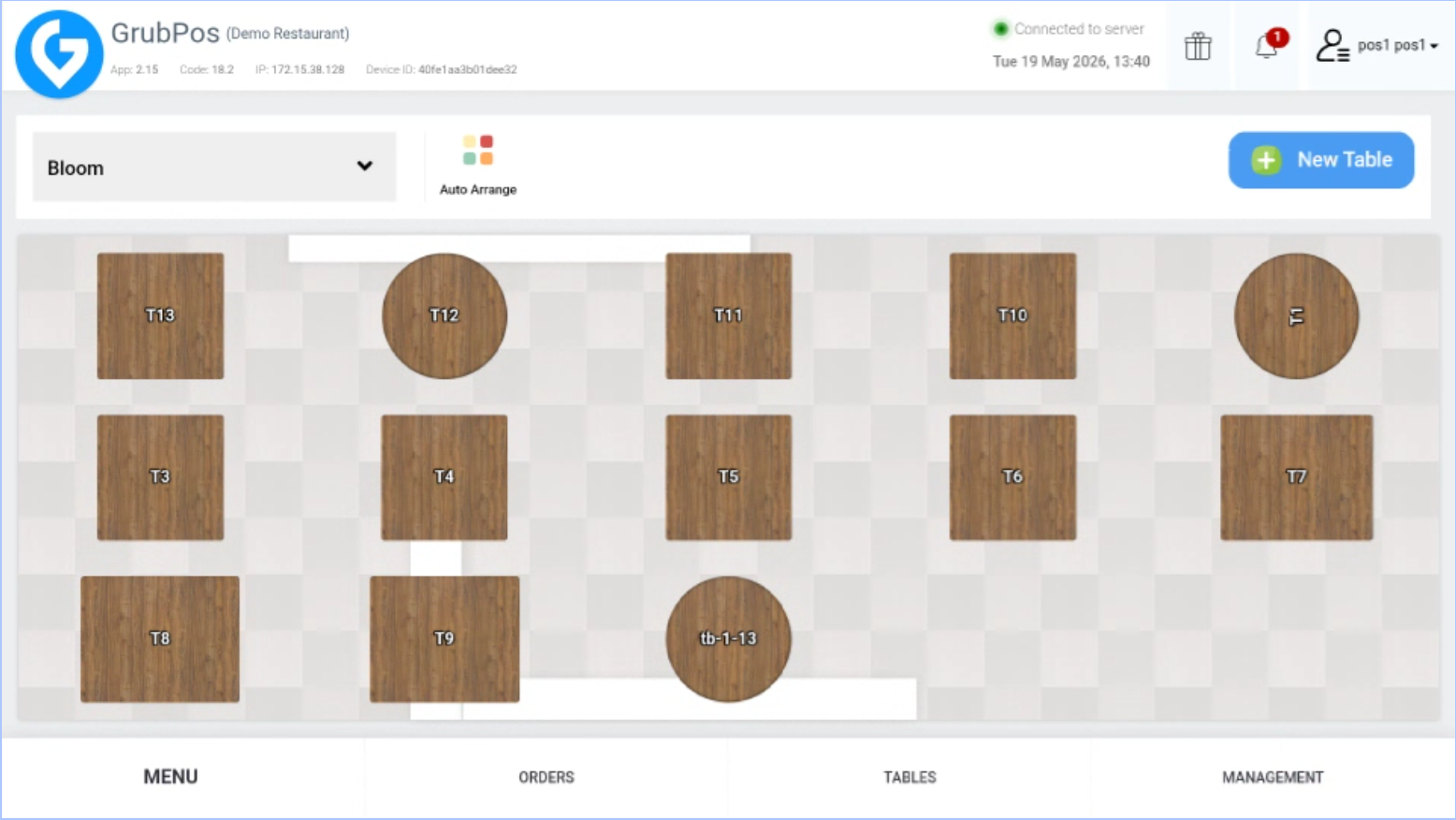Click the GrubPos logo icon
1456x820 pixels.
[59, 53]
